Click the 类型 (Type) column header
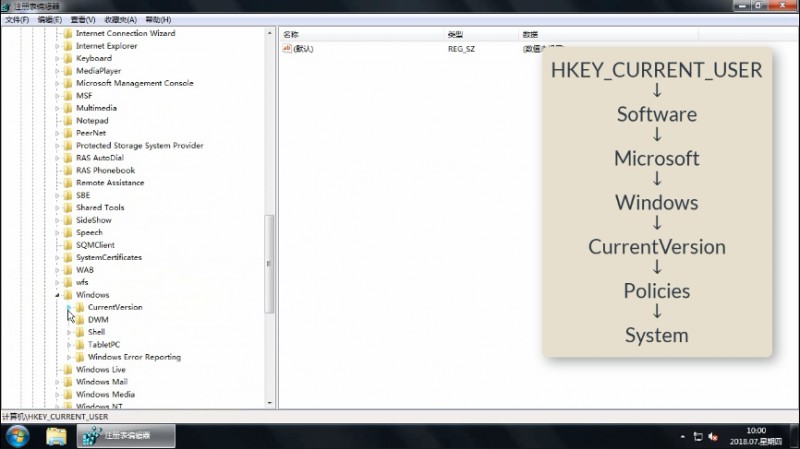800x449 pixels. tap(481, 34)
